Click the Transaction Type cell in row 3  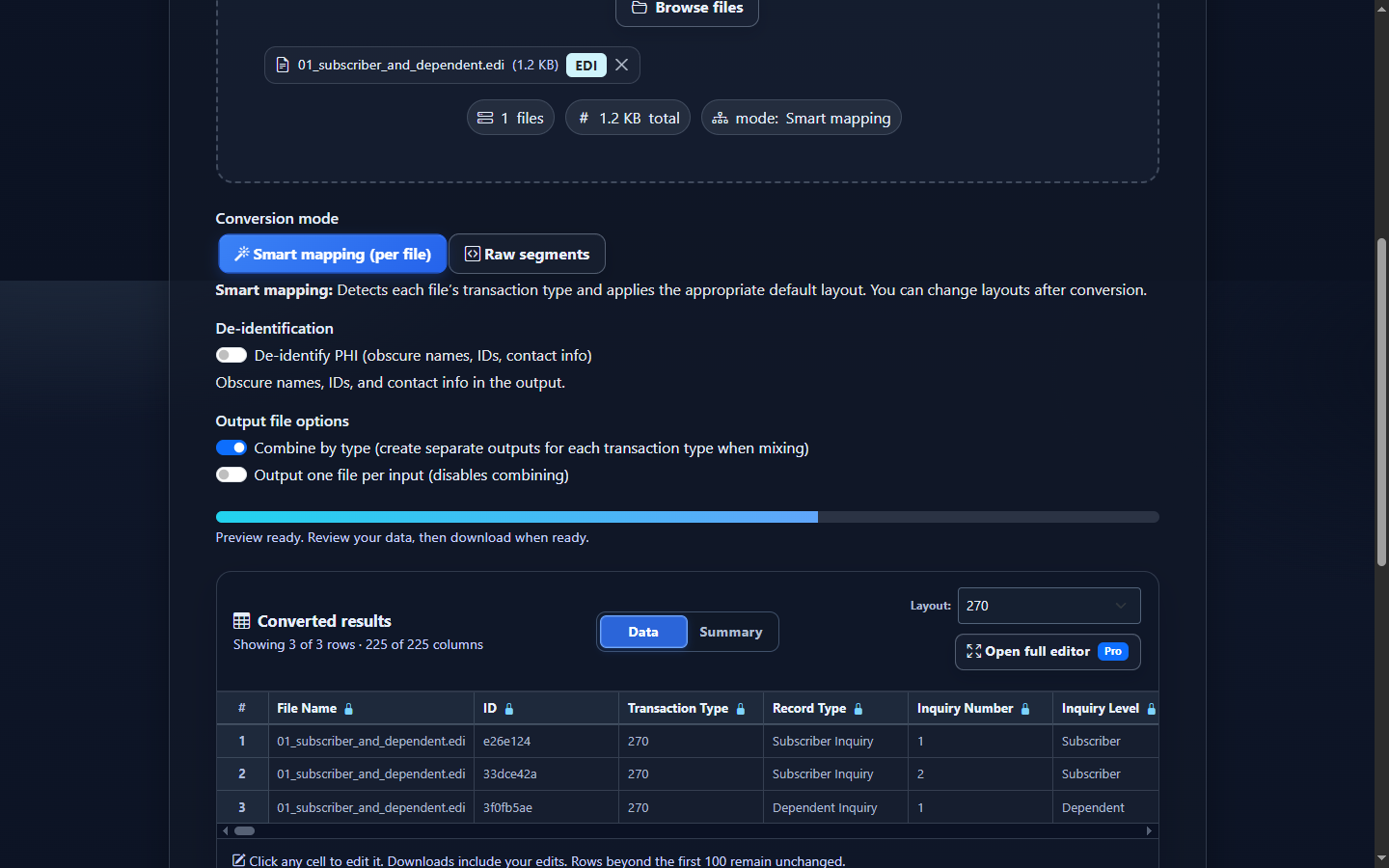[x=691, y=807]
